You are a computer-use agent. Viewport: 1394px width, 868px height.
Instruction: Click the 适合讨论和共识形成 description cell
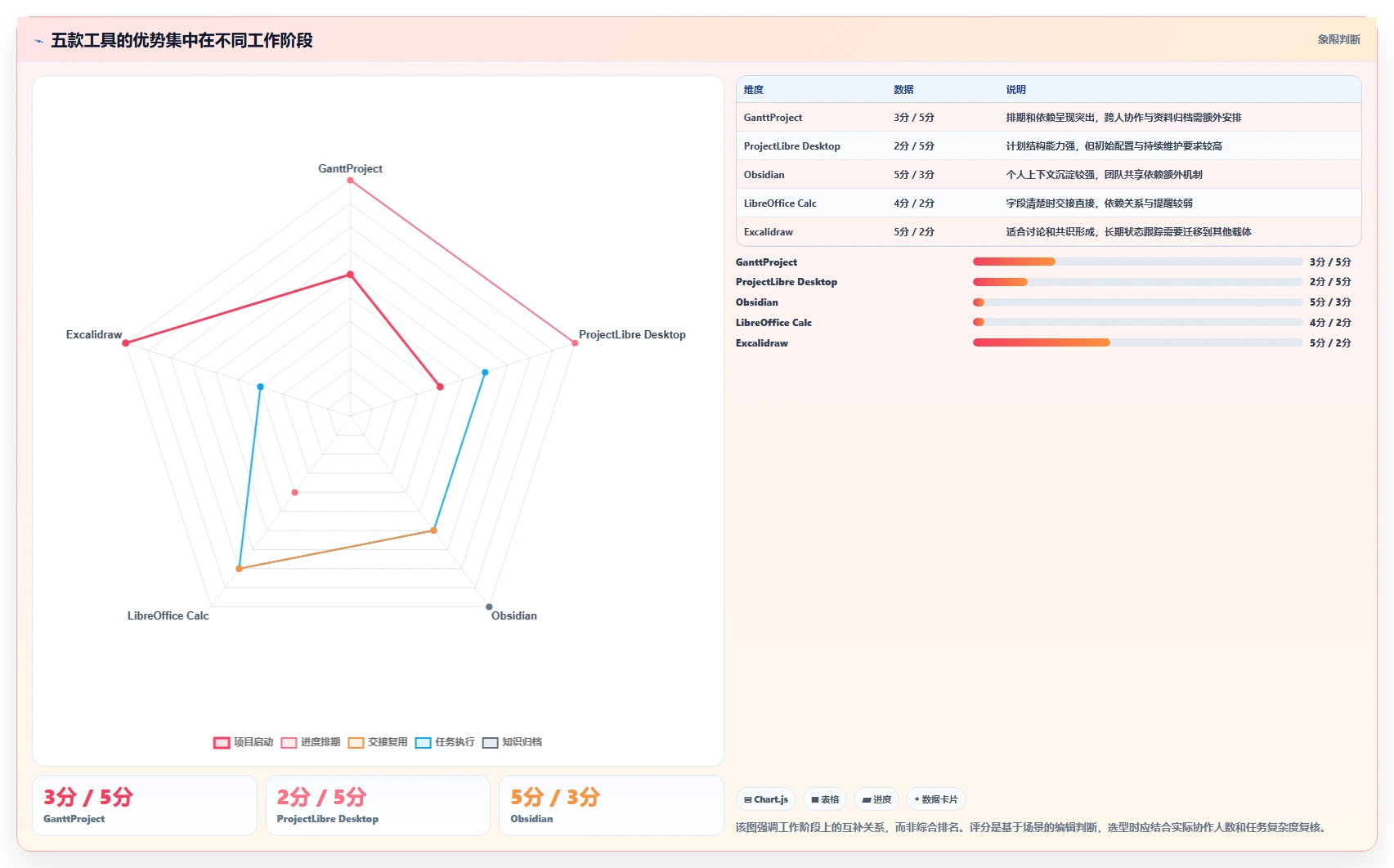(1128, 232)
